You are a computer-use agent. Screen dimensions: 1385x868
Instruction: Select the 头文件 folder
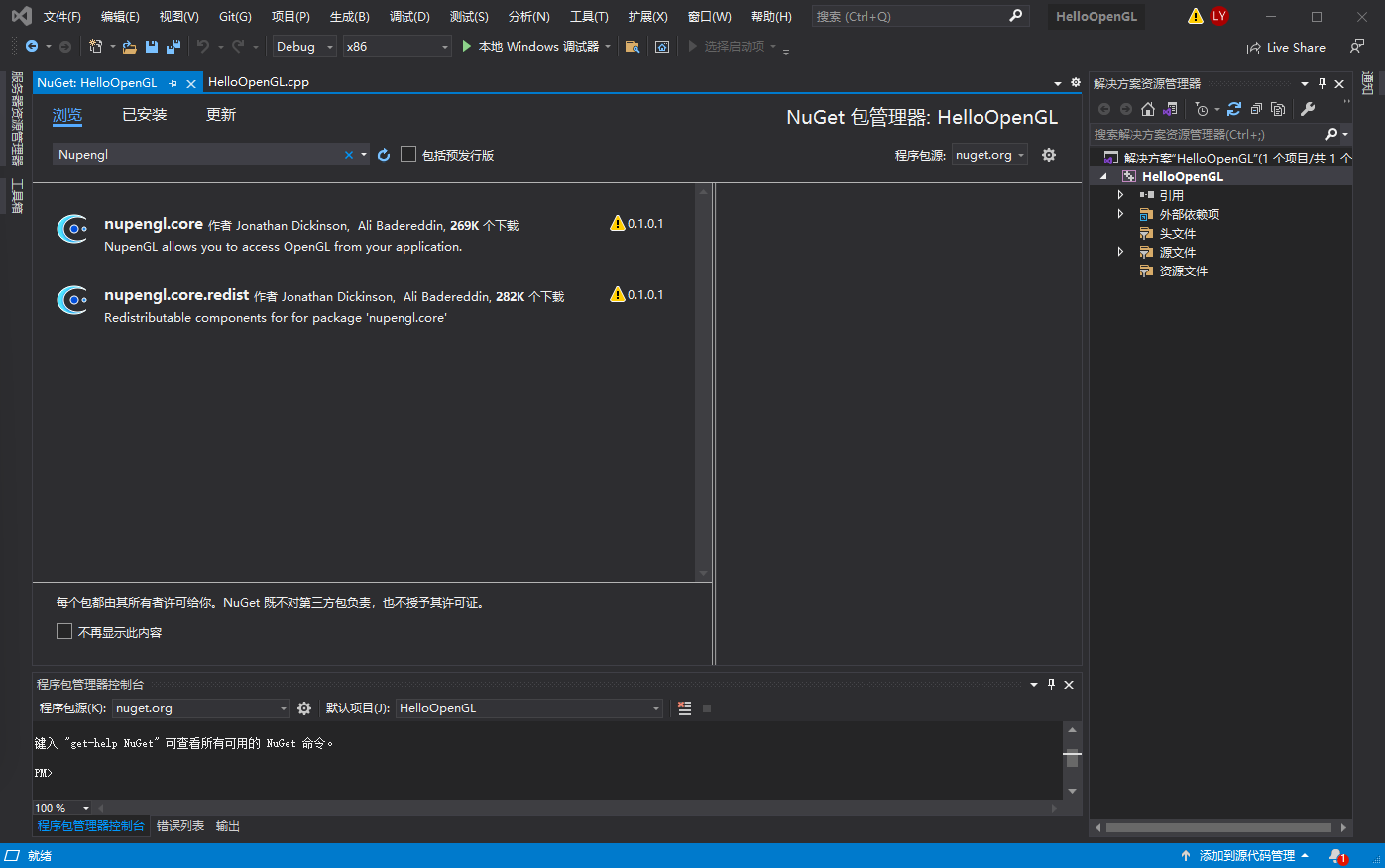[1178, 233]
